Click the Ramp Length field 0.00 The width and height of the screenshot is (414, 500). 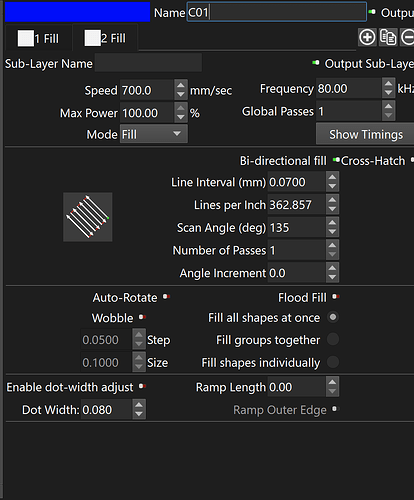(296, 387)
